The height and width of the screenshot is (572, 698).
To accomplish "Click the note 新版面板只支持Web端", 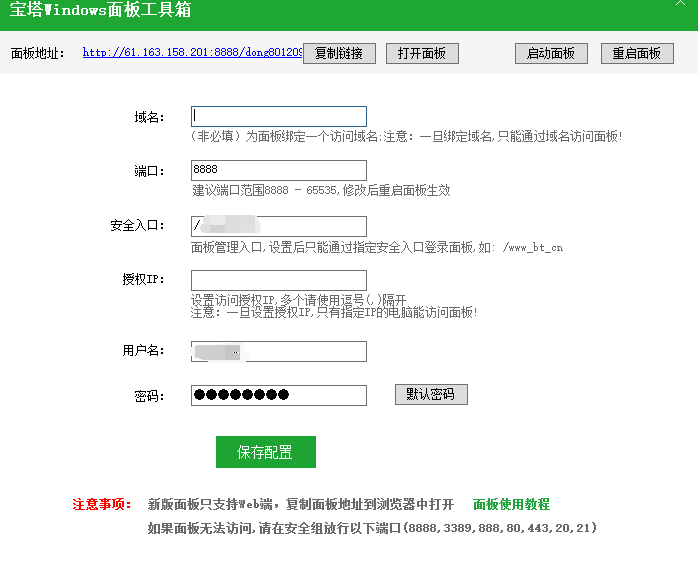I will (301, 504).
